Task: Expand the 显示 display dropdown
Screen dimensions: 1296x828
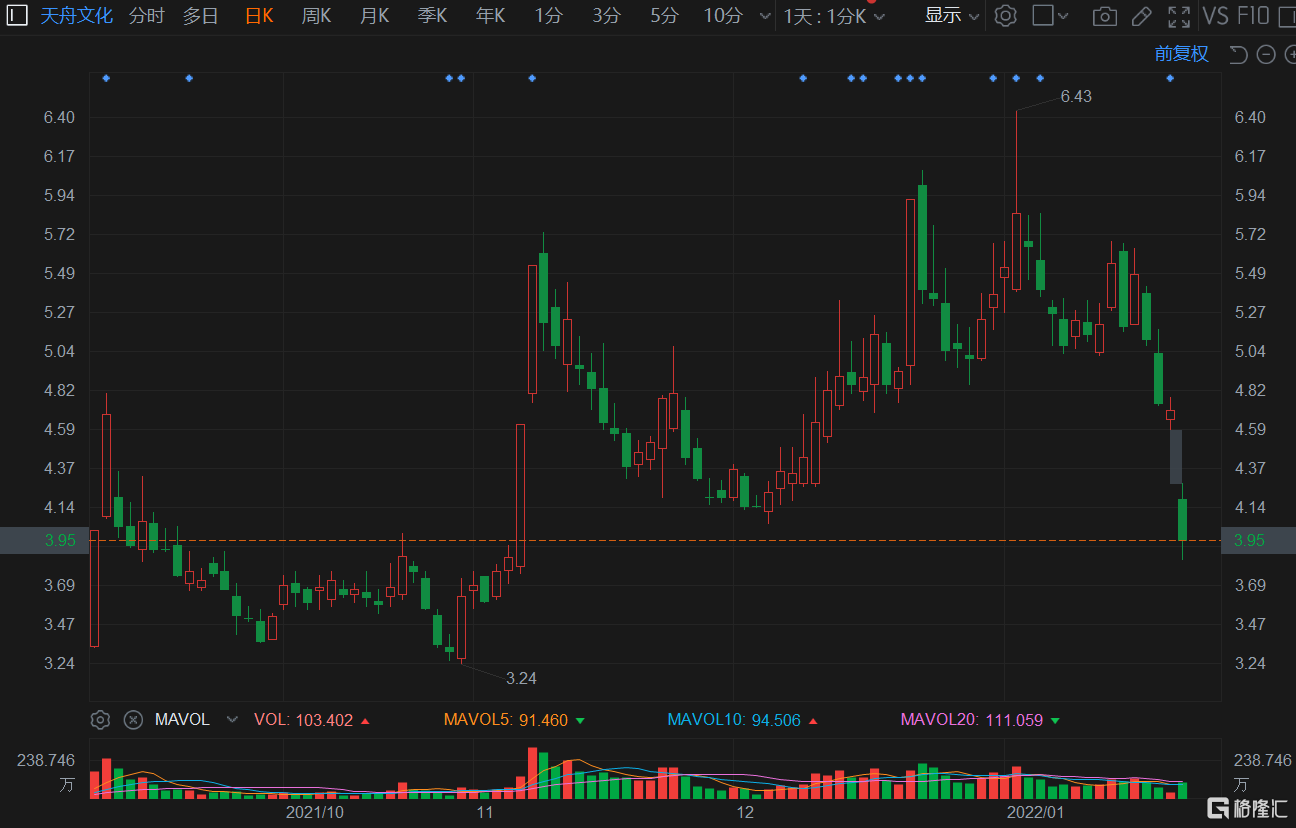Action: tap(952, 16)
